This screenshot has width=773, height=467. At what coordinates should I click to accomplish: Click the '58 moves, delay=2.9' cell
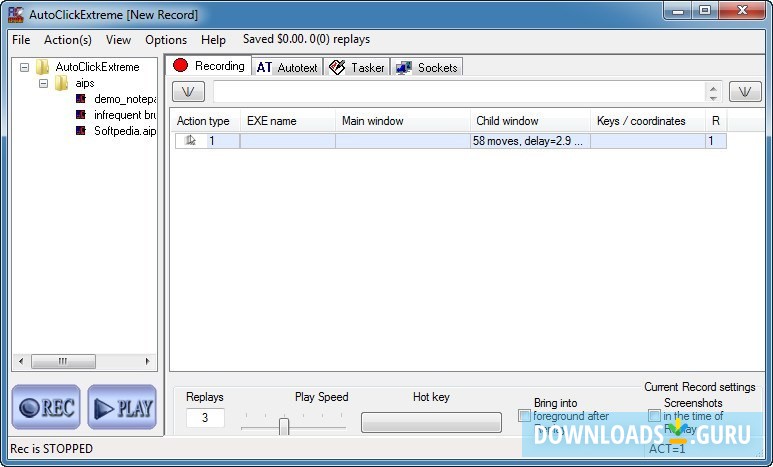530,141
